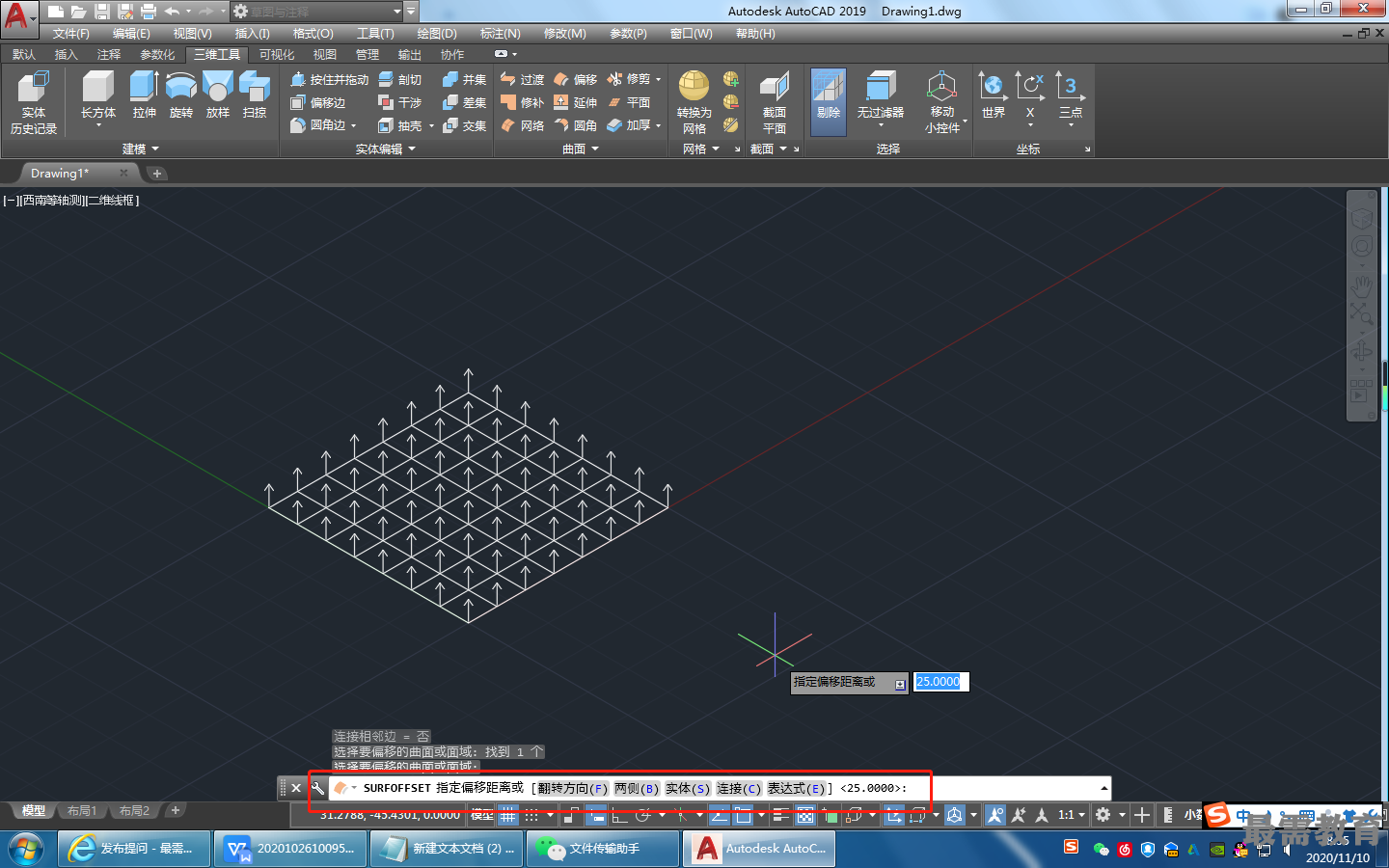Click the Save icon in quick access toolbar

(x=102, y=12)
